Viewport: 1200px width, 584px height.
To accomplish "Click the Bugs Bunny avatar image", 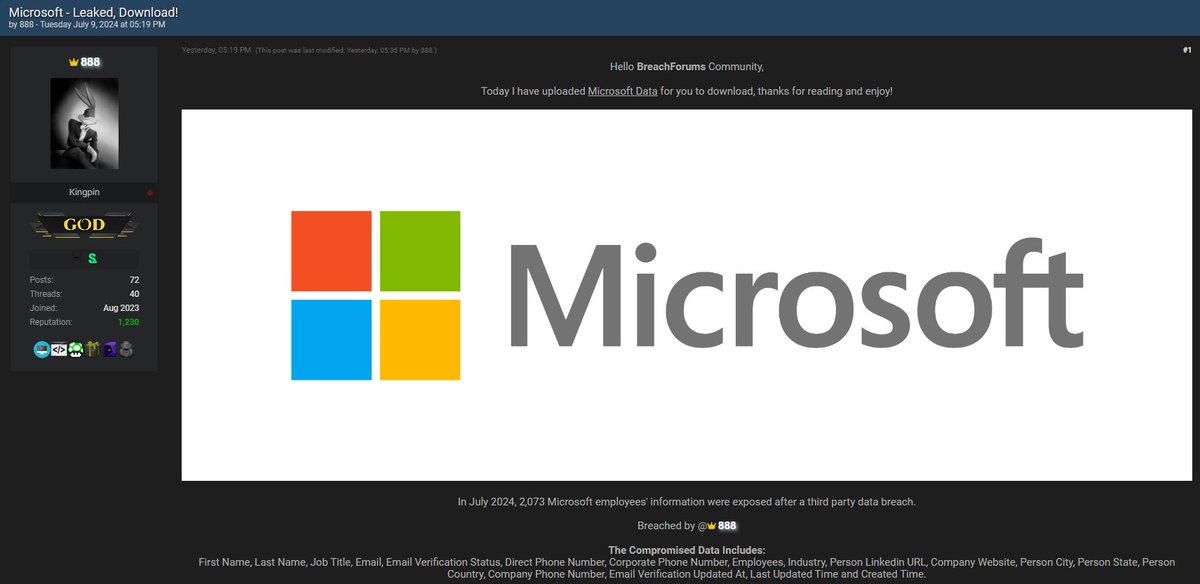I will (84, 123).
